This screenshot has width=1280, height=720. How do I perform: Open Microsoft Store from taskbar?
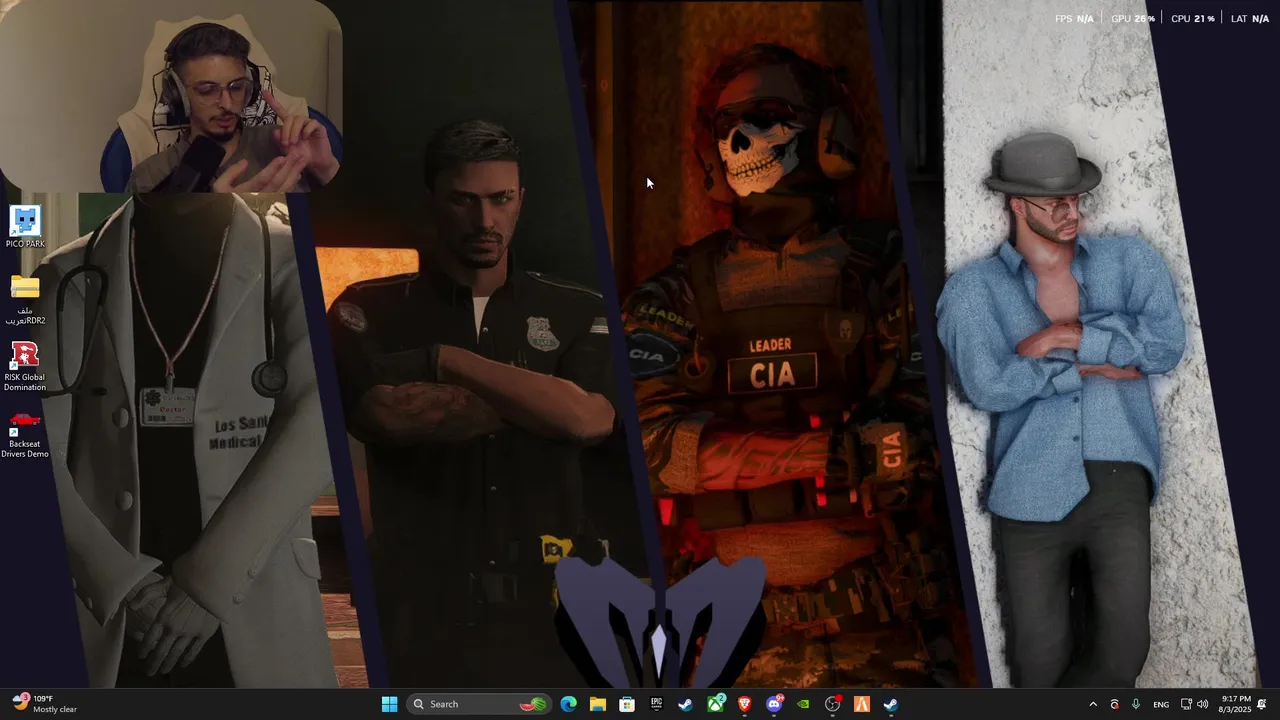pyautogui.click(x=627, y=704)
